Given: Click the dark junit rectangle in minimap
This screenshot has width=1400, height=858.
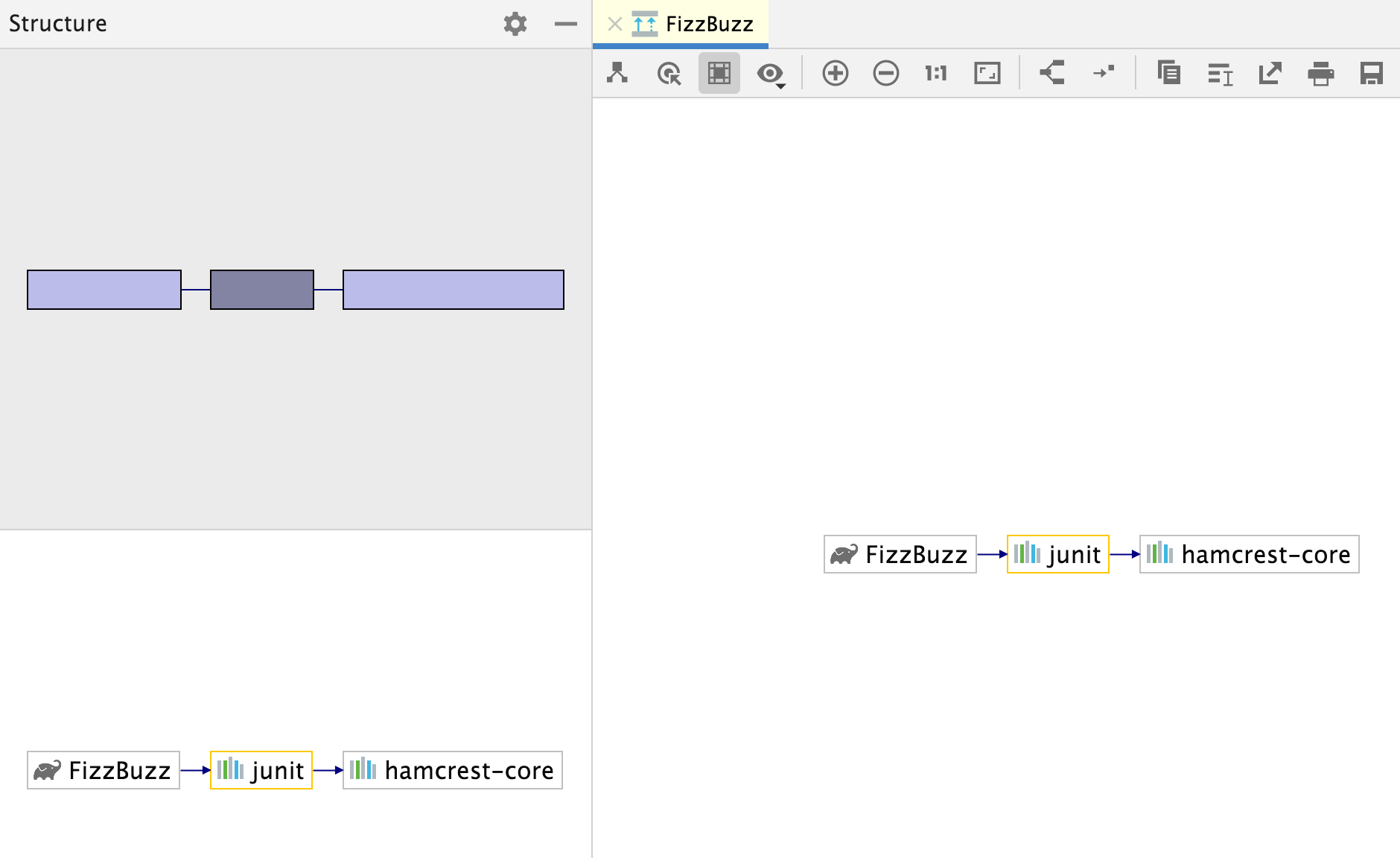Looking at the screenshot, I should click(x=262, y=290).
